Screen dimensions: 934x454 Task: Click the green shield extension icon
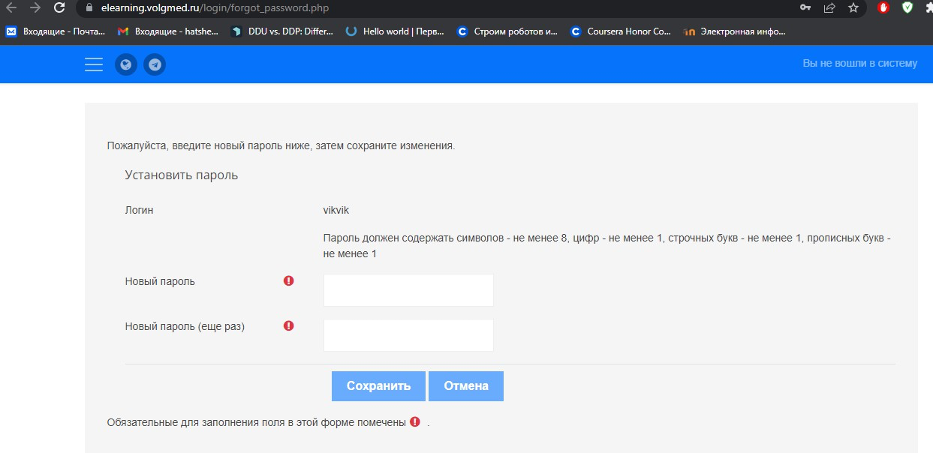(907, 8)
